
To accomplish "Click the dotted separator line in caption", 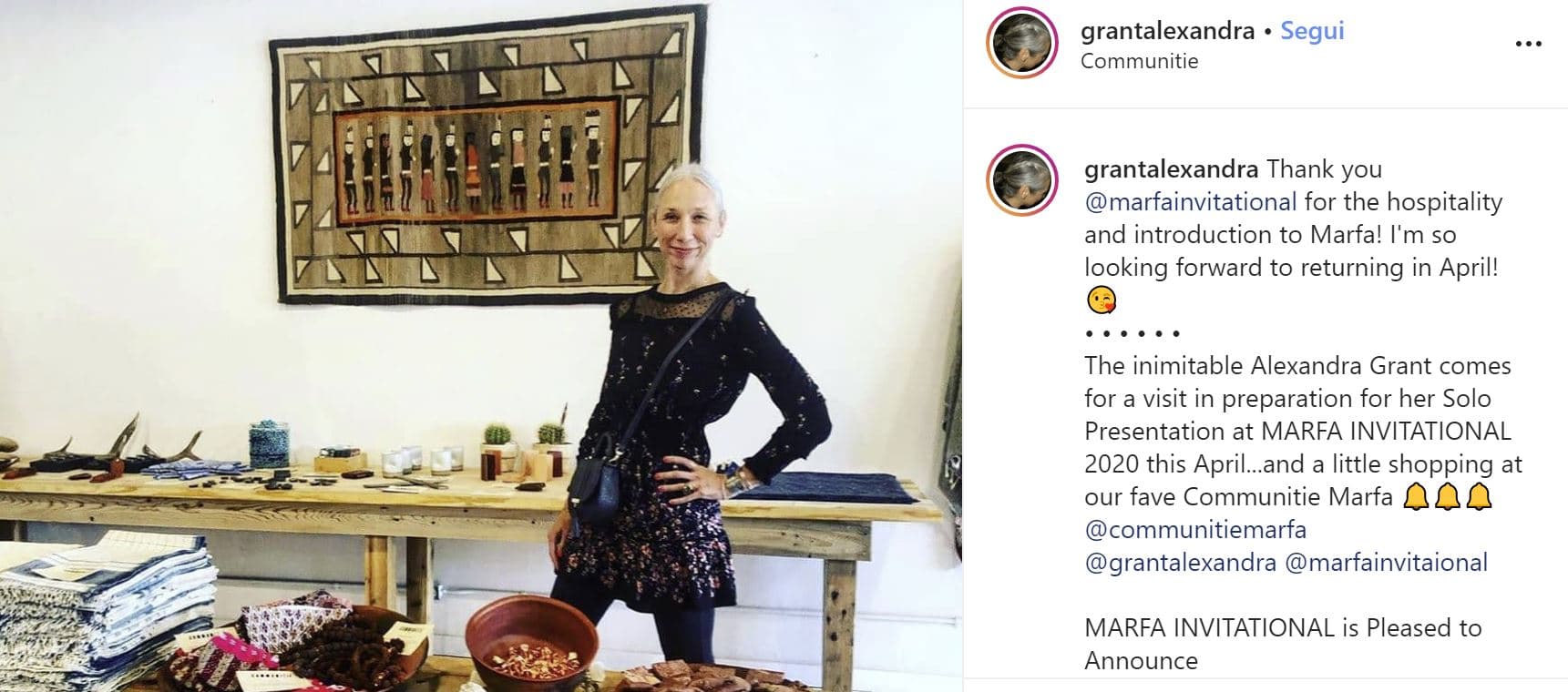I will (x=1132, y=333).
